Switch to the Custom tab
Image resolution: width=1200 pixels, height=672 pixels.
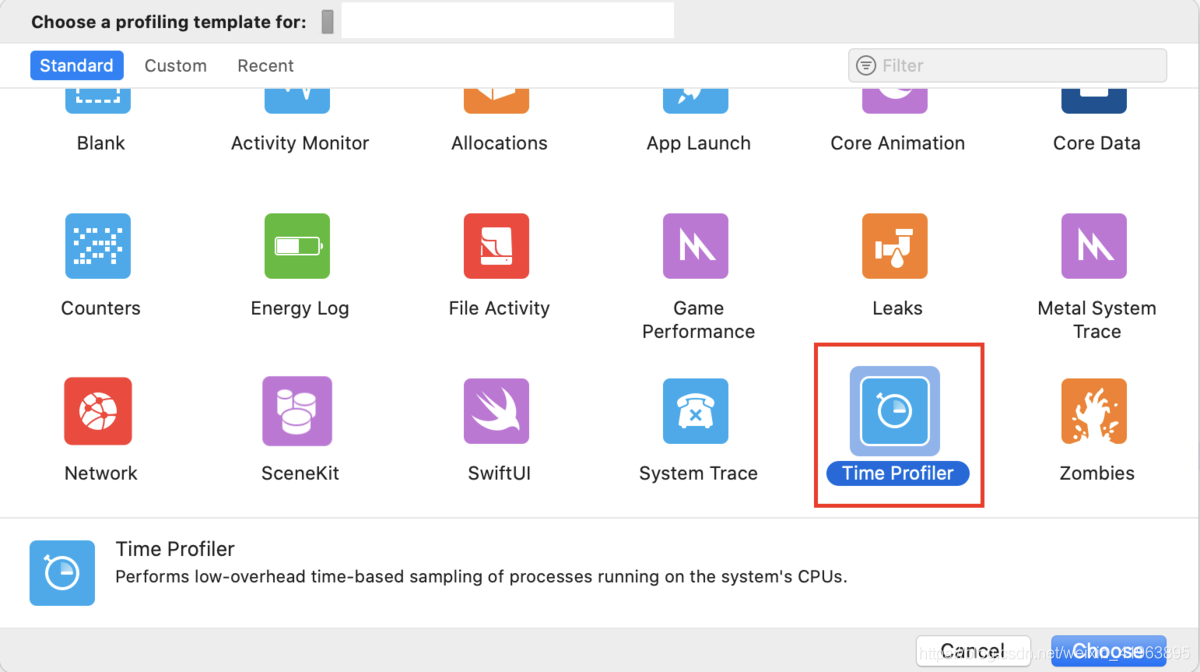coord(175,66)
